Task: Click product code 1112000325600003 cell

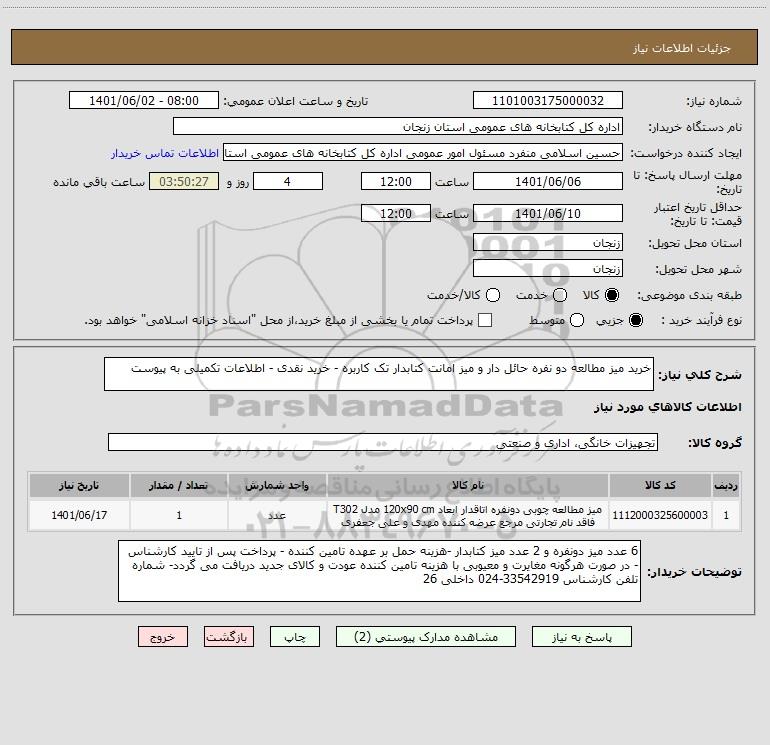Action: pyautogui.click(x=660, y=515)
